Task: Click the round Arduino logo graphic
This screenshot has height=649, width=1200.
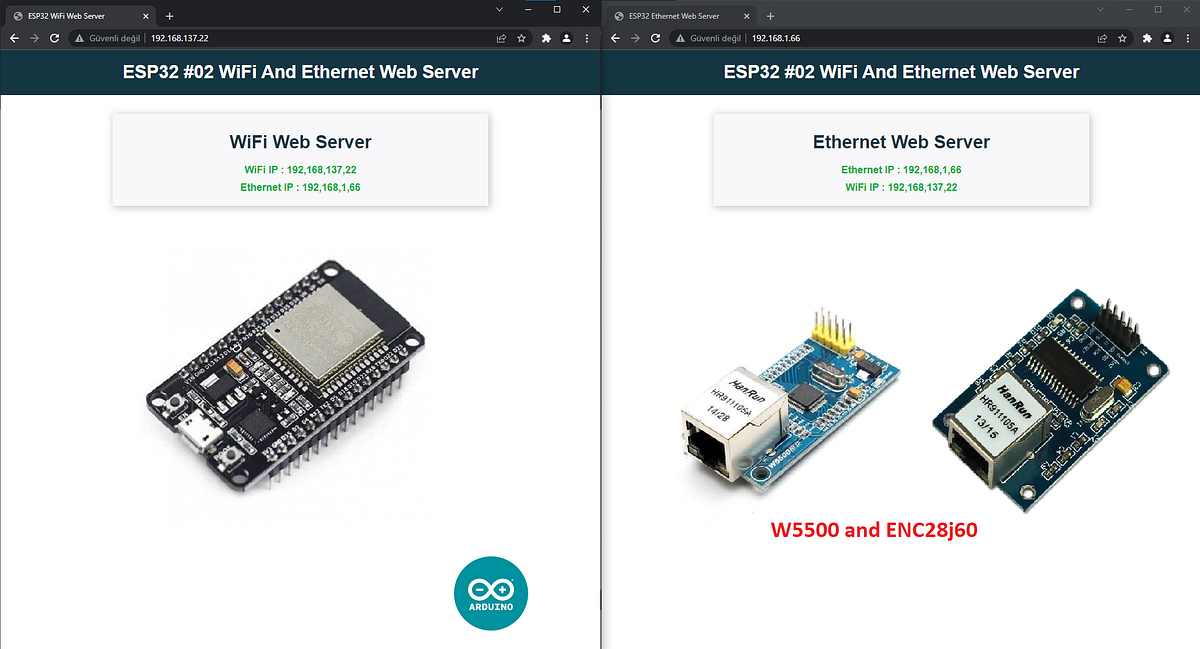Action: (x=491, y=593)
